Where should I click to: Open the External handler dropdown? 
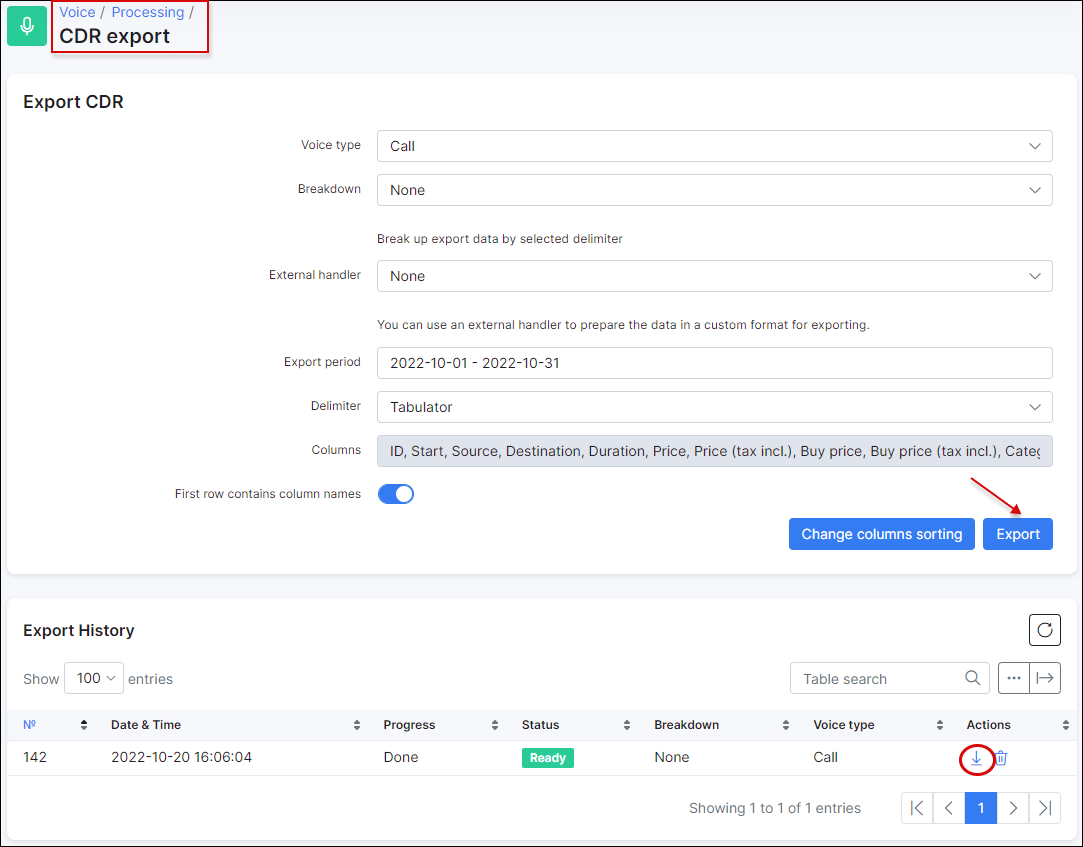pos(715,276)
